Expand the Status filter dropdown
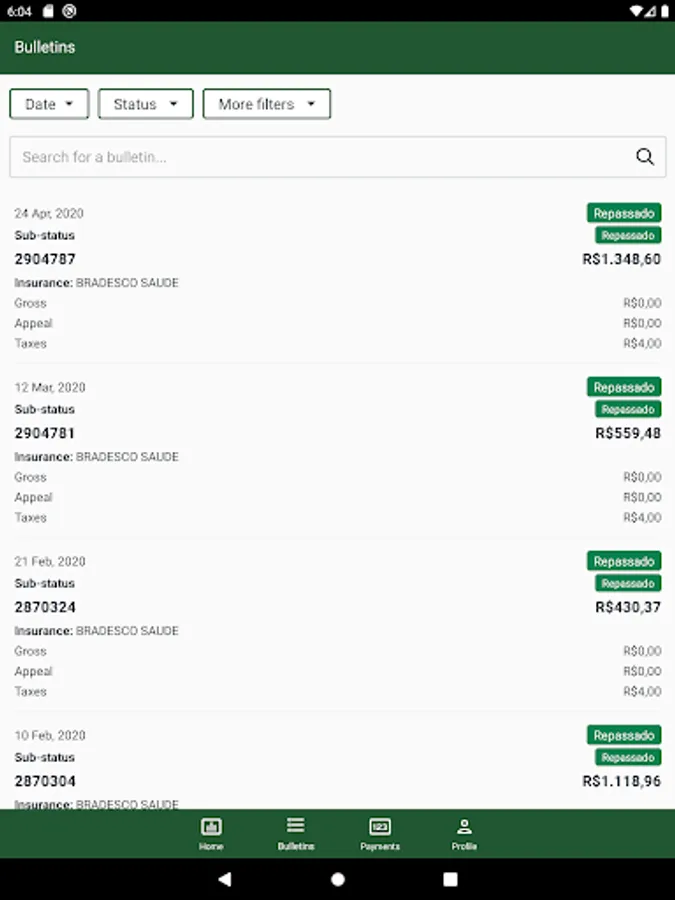 (146, 104)
